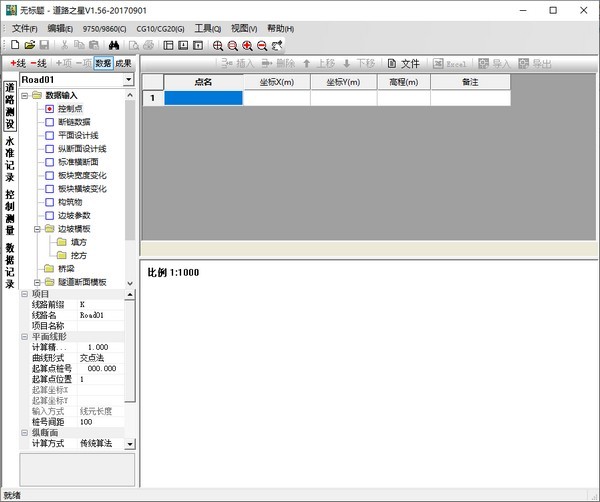
Task: Click the New file icon
Action: 15,45
